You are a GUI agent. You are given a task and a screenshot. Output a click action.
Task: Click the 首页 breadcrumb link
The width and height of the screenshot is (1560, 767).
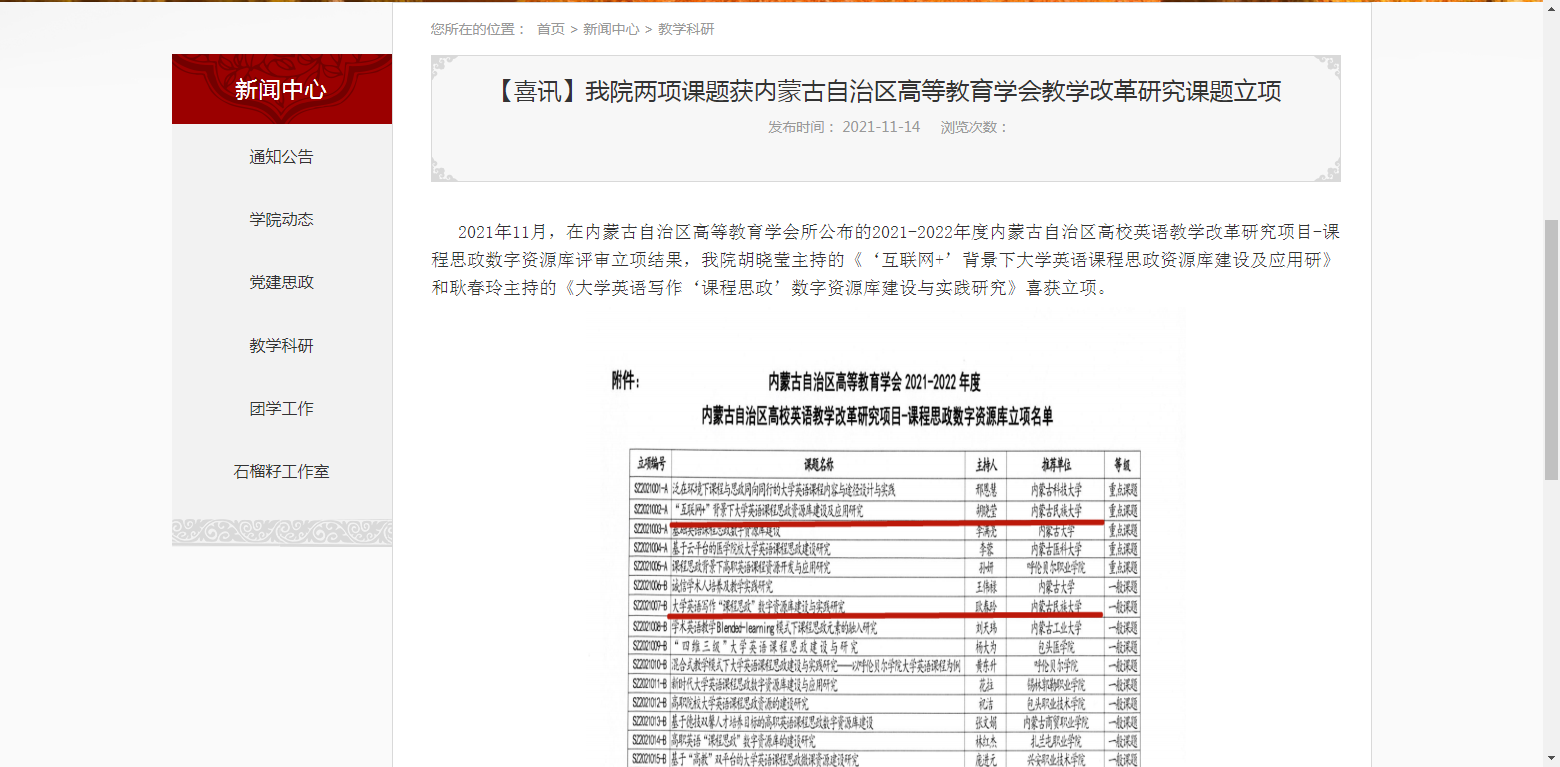tap(550, 29)
